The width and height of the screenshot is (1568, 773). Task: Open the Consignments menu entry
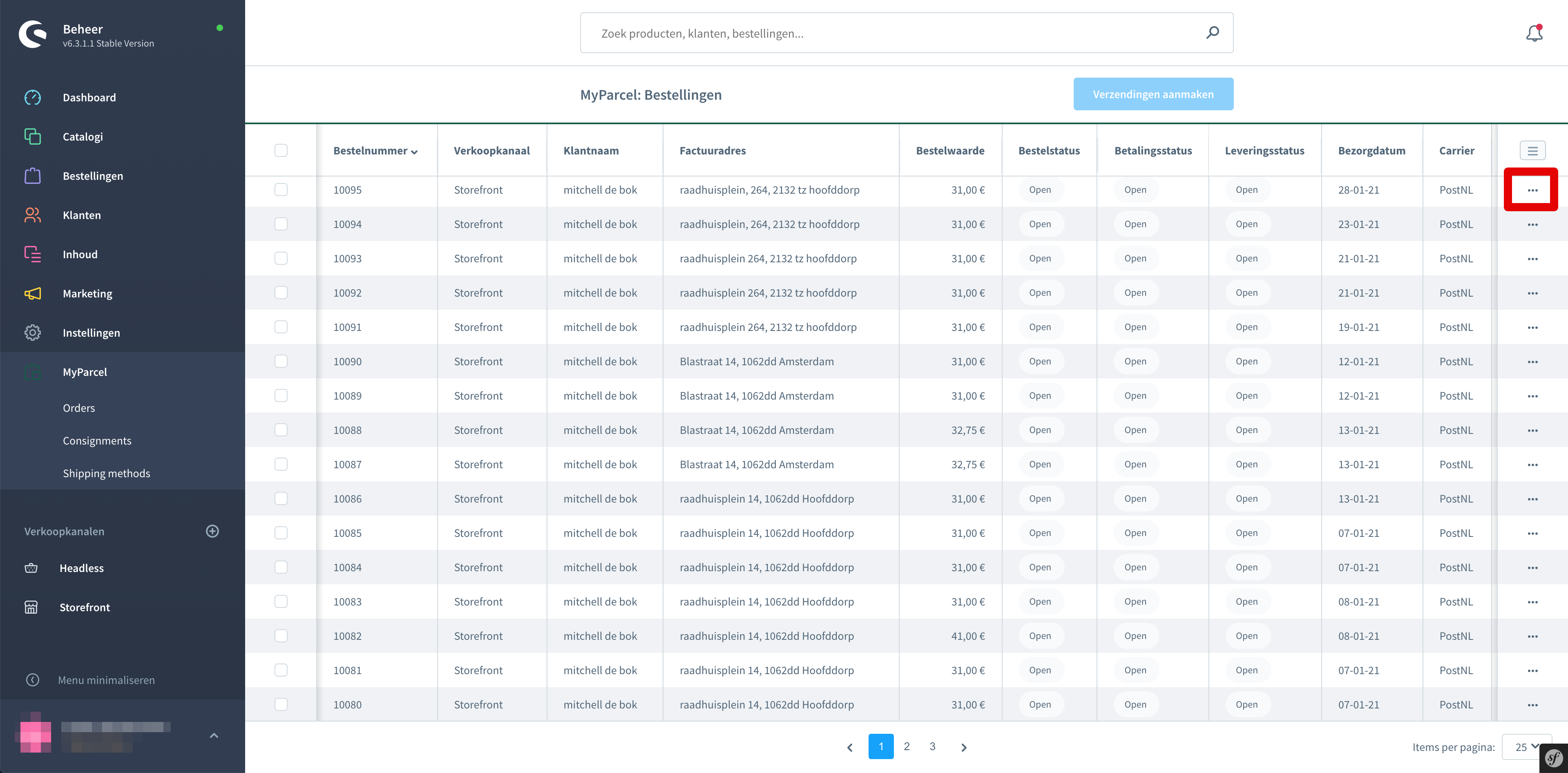[x=97, y=440]
